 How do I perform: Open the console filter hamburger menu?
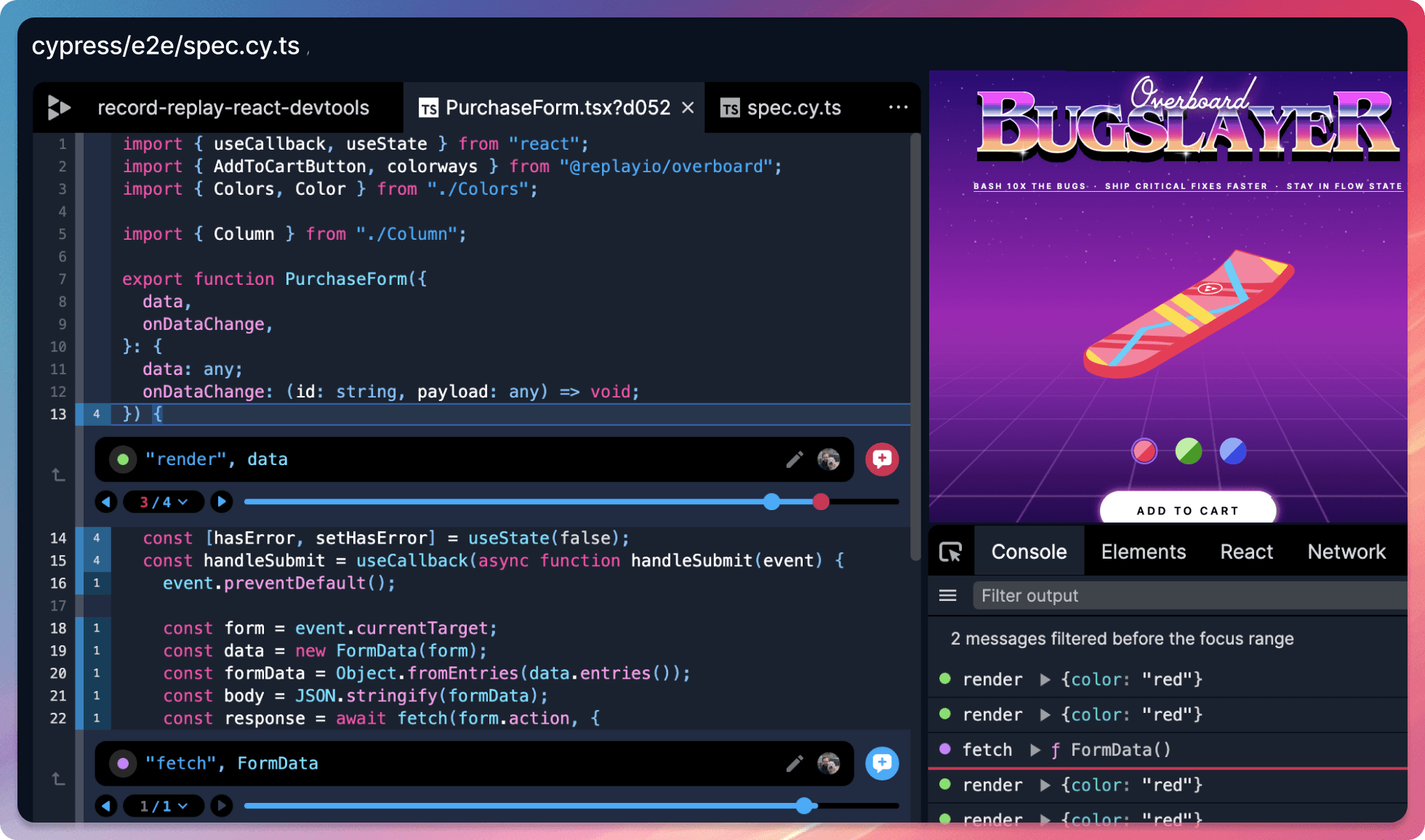click(948, 596)
